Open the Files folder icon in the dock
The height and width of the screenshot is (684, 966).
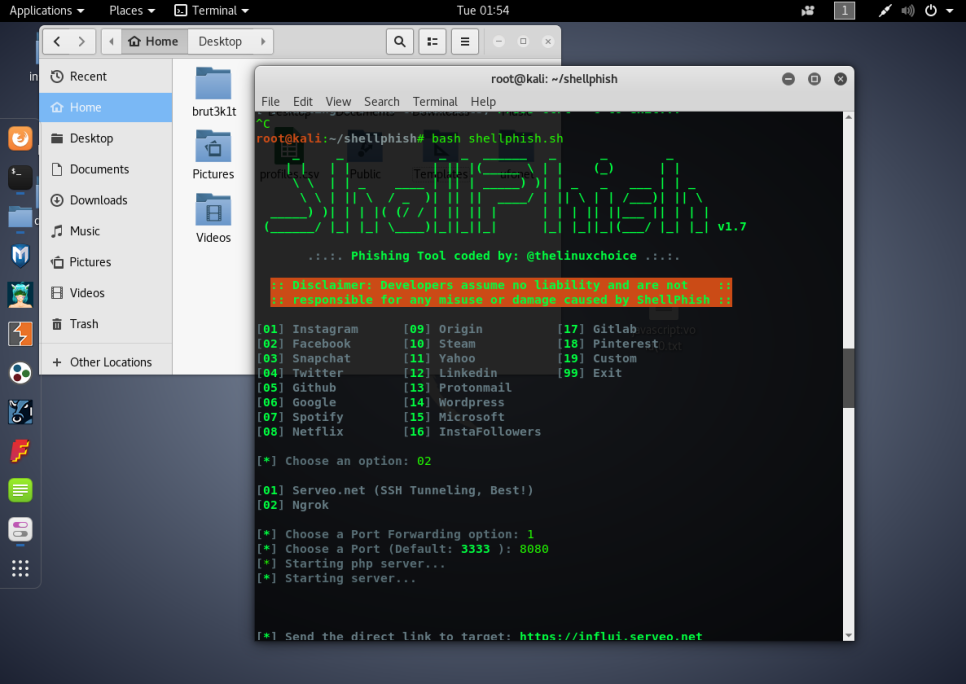tap(20, 216)
